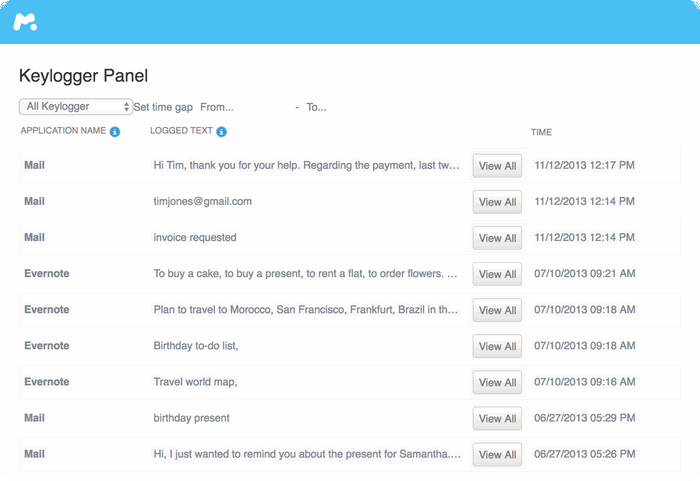Select the Hi Tim logged text row
Screen dimensions: 700x481
click(x=350, y=165)
